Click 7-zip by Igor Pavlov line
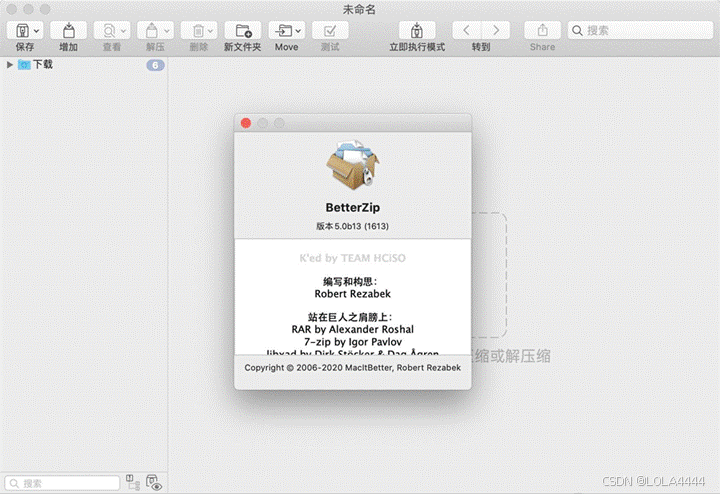The width and height of the screenshot is (720, 494). pos(353,342)
